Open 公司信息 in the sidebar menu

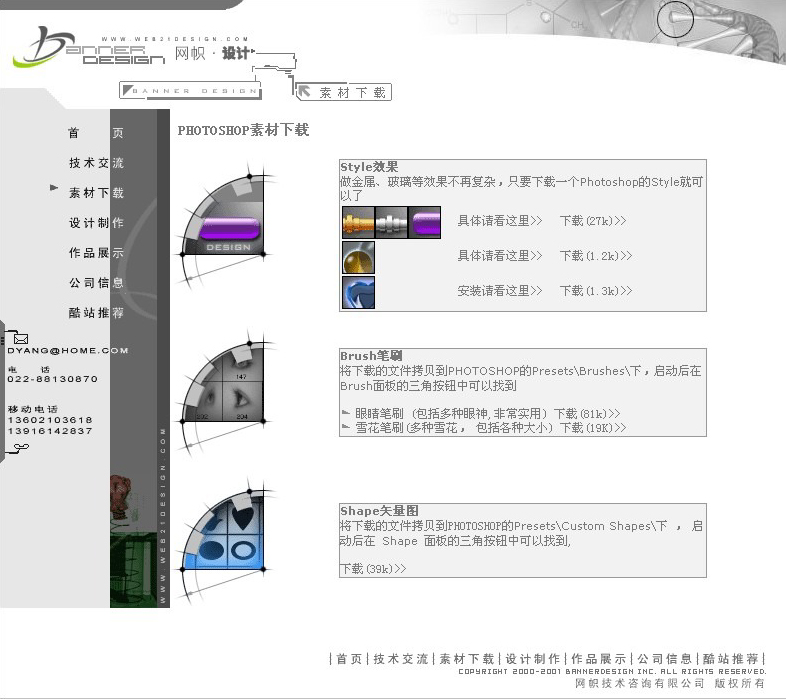[x=96, y=283]
